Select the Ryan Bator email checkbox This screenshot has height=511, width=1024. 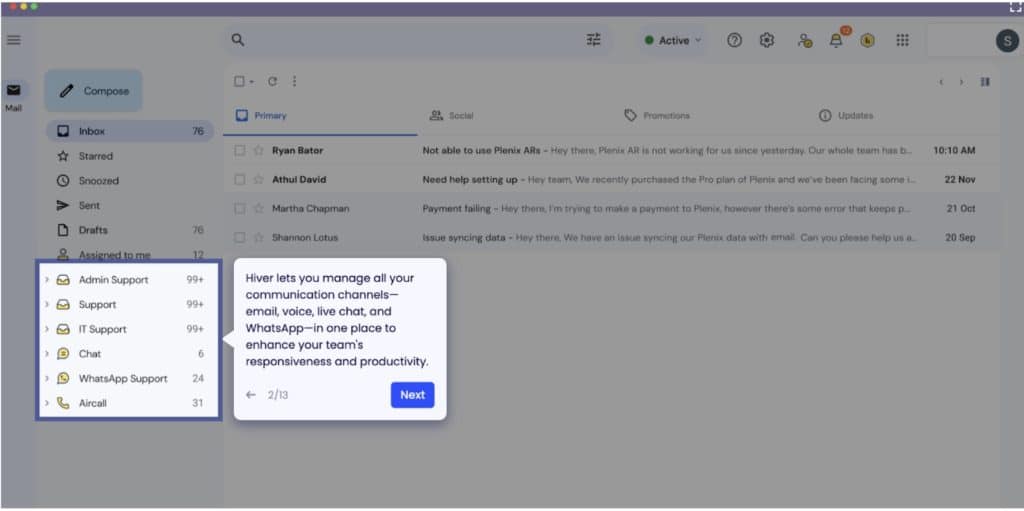point(240,150)
